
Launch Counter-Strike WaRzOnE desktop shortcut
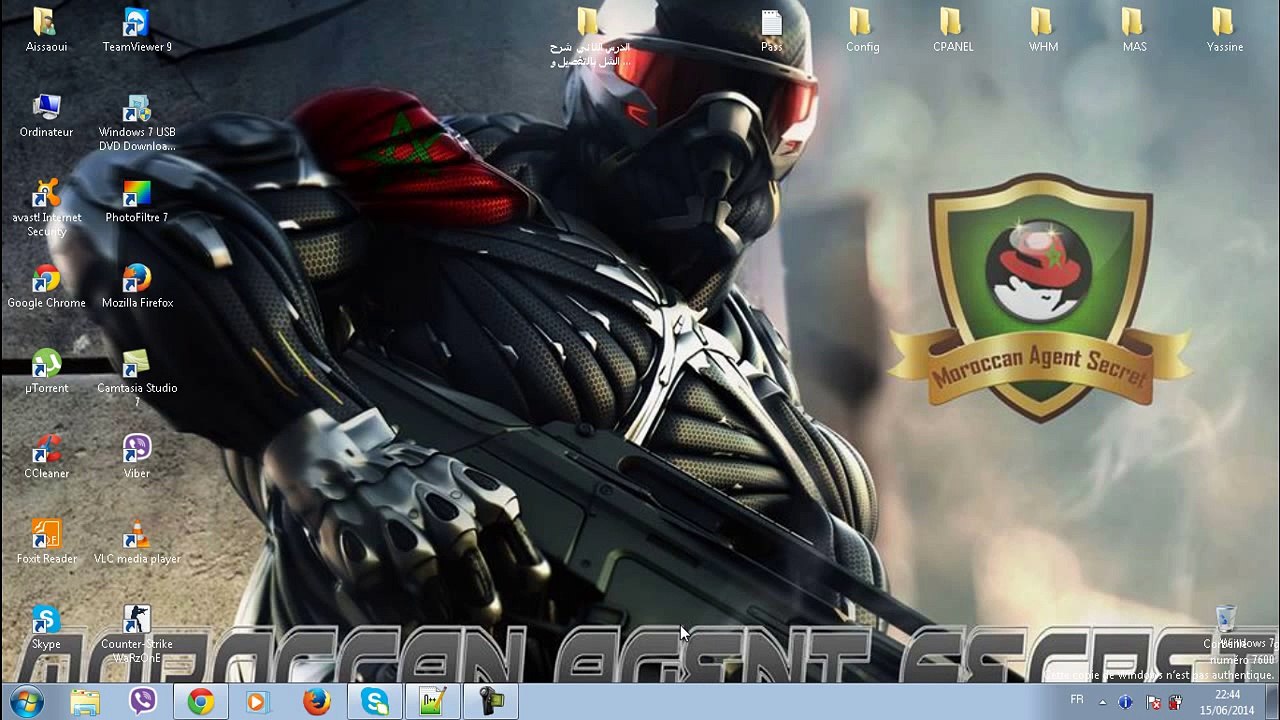point(137,635)
